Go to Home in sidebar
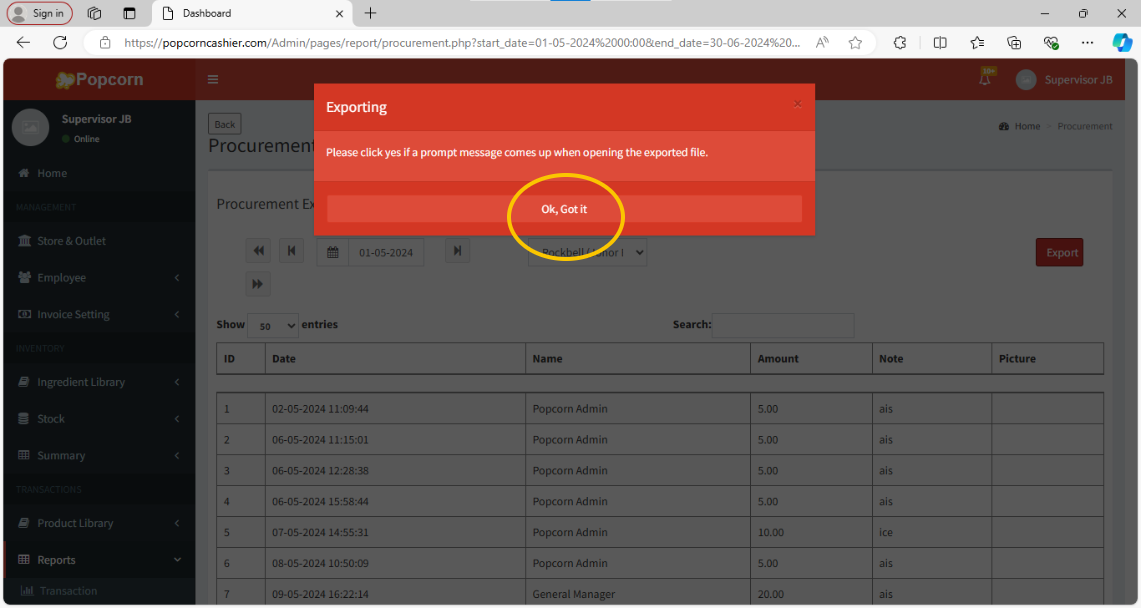Screen dimensions: 1141x608 (x=99, y=173)
